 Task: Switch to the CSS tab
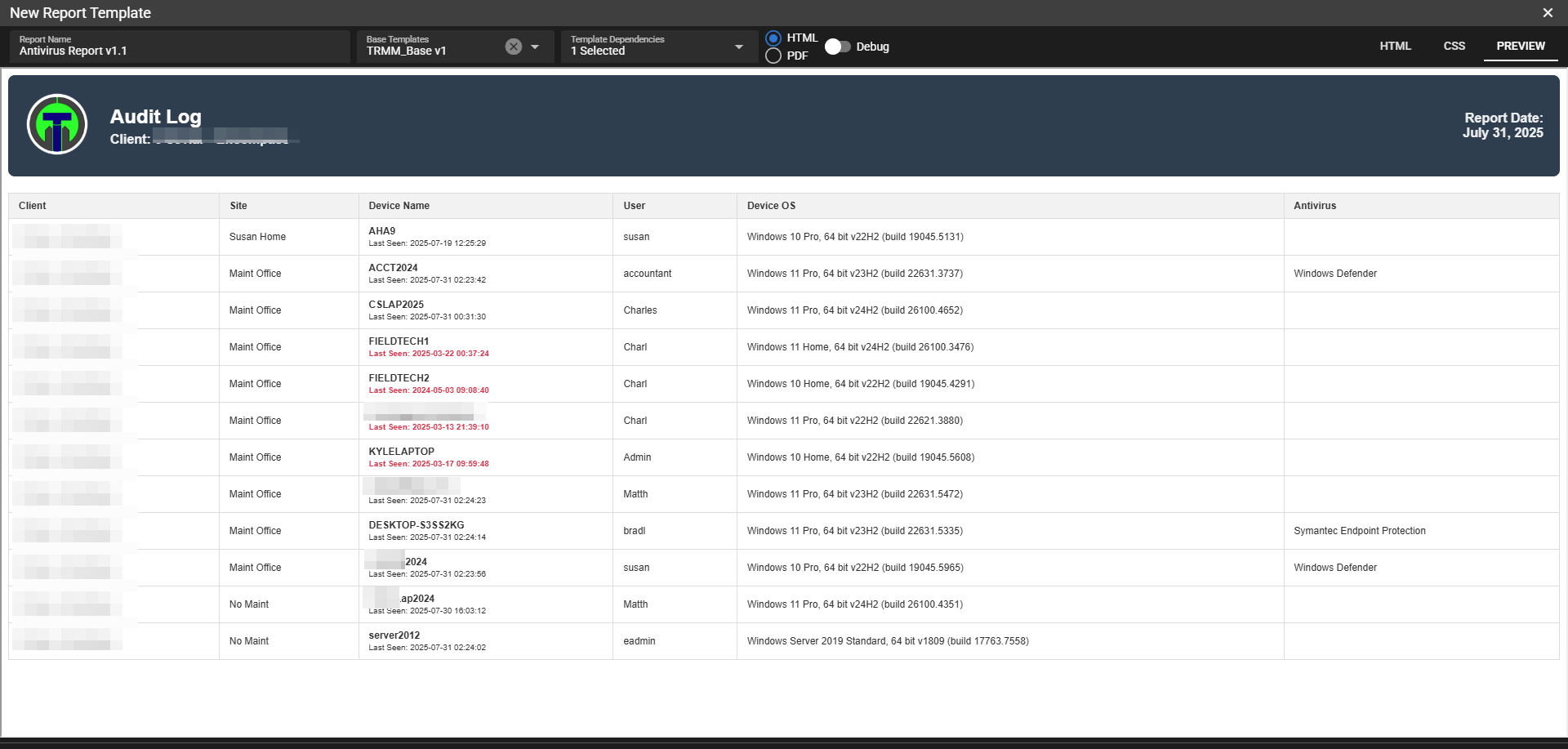point(1454,46)
